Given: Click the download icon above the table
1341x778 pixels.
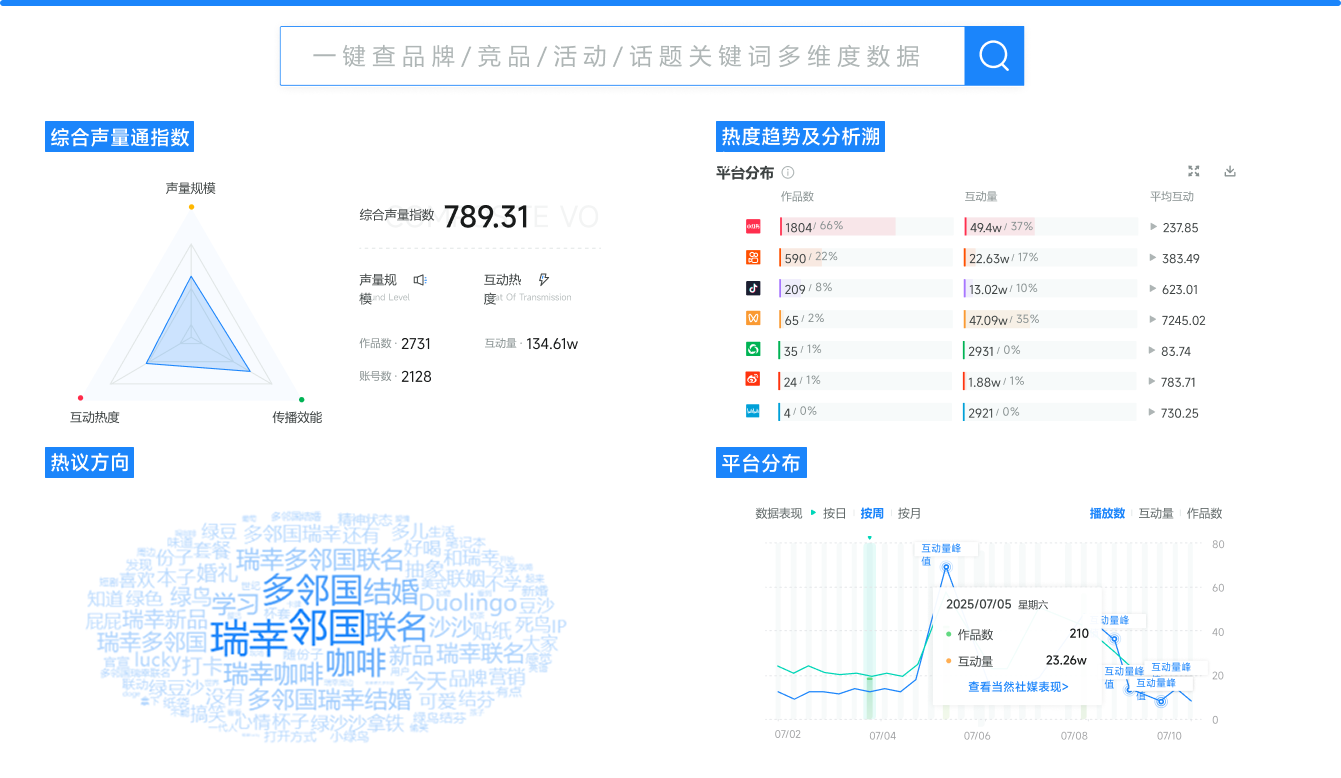Looking at the screenshot, I should click(1230, 171).
